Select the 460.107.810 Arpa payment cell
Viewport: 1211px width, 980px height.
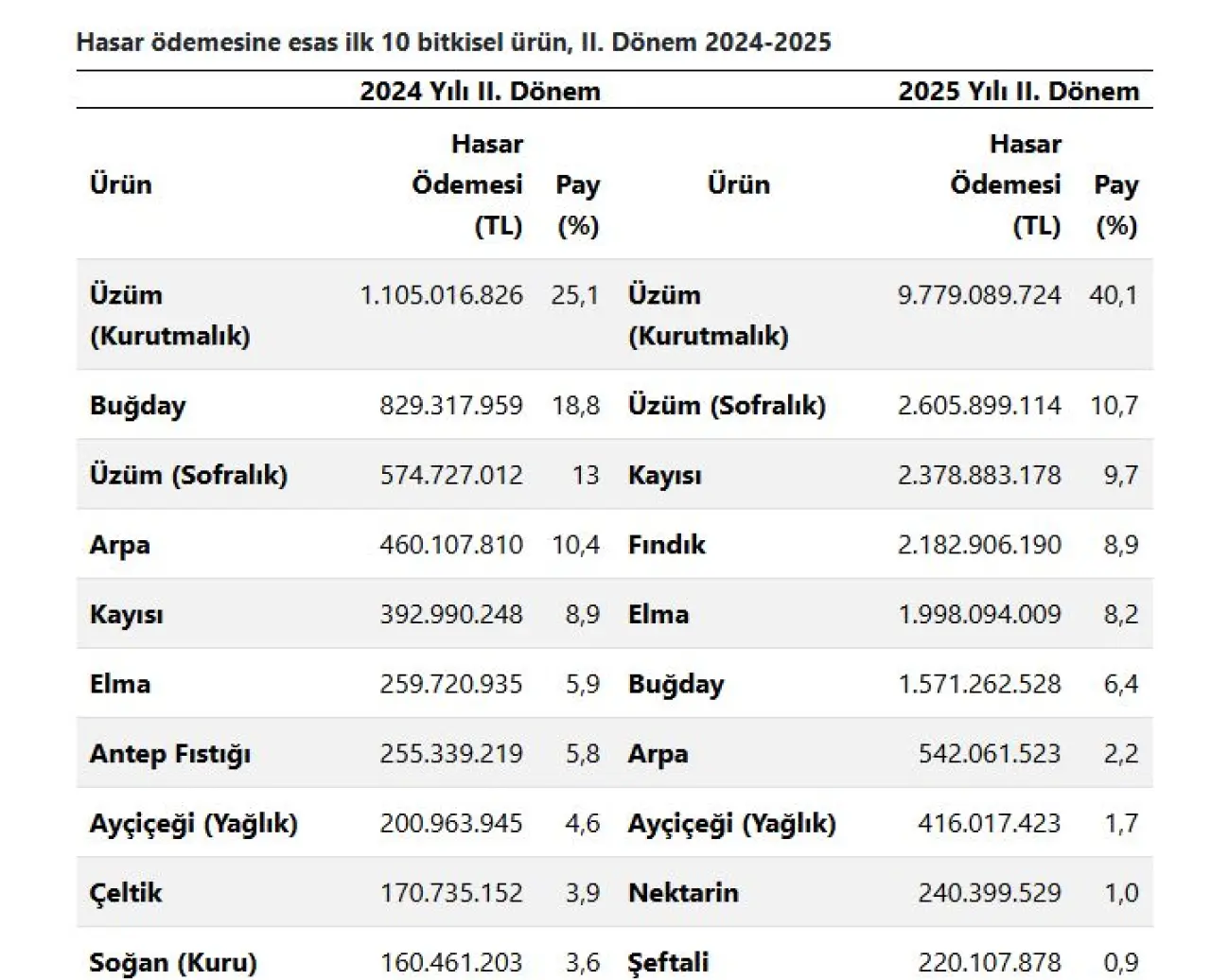pyautogui.click(x=451, y=545)
